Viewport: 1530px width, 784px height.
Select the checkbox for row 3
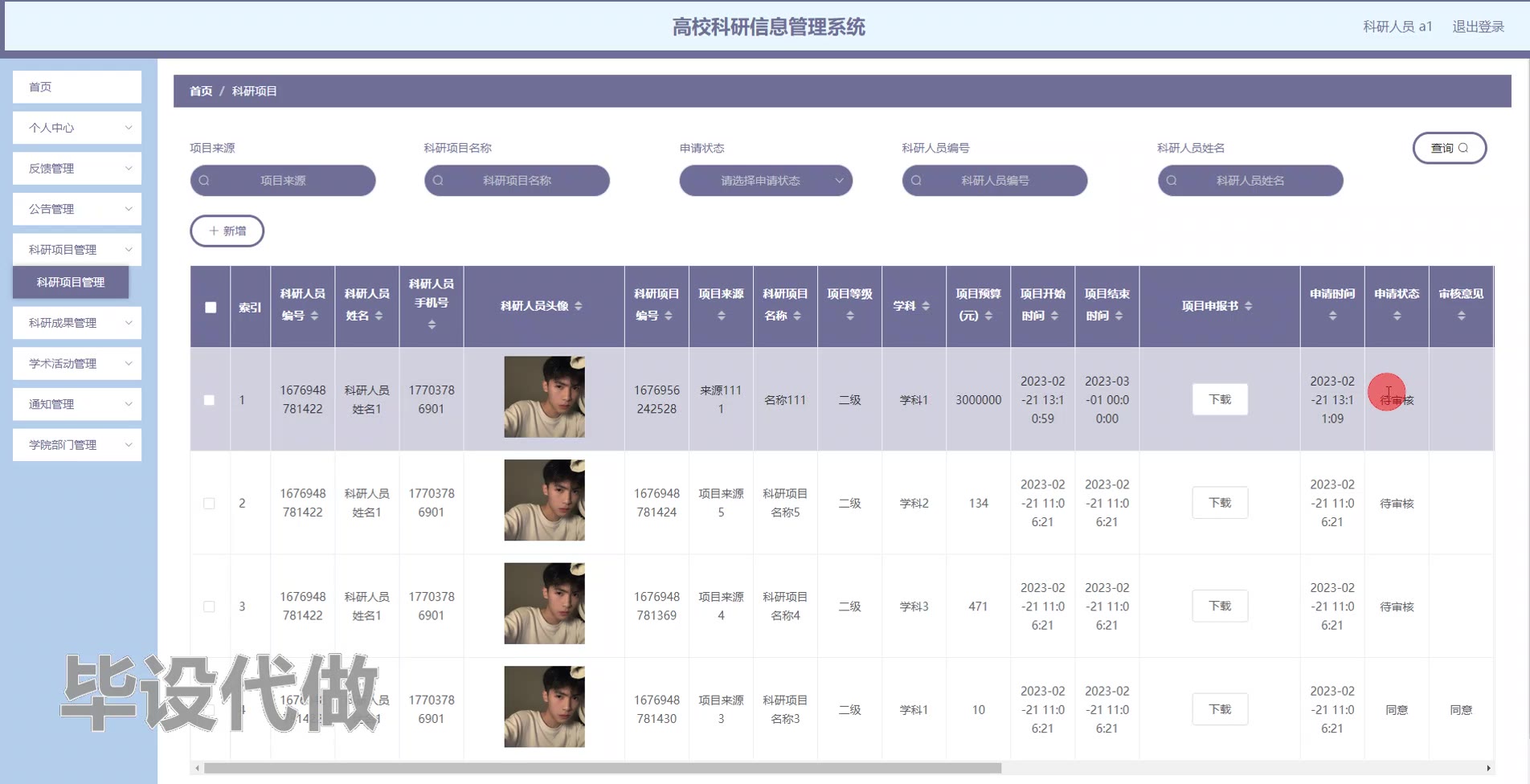click(209, 606)
